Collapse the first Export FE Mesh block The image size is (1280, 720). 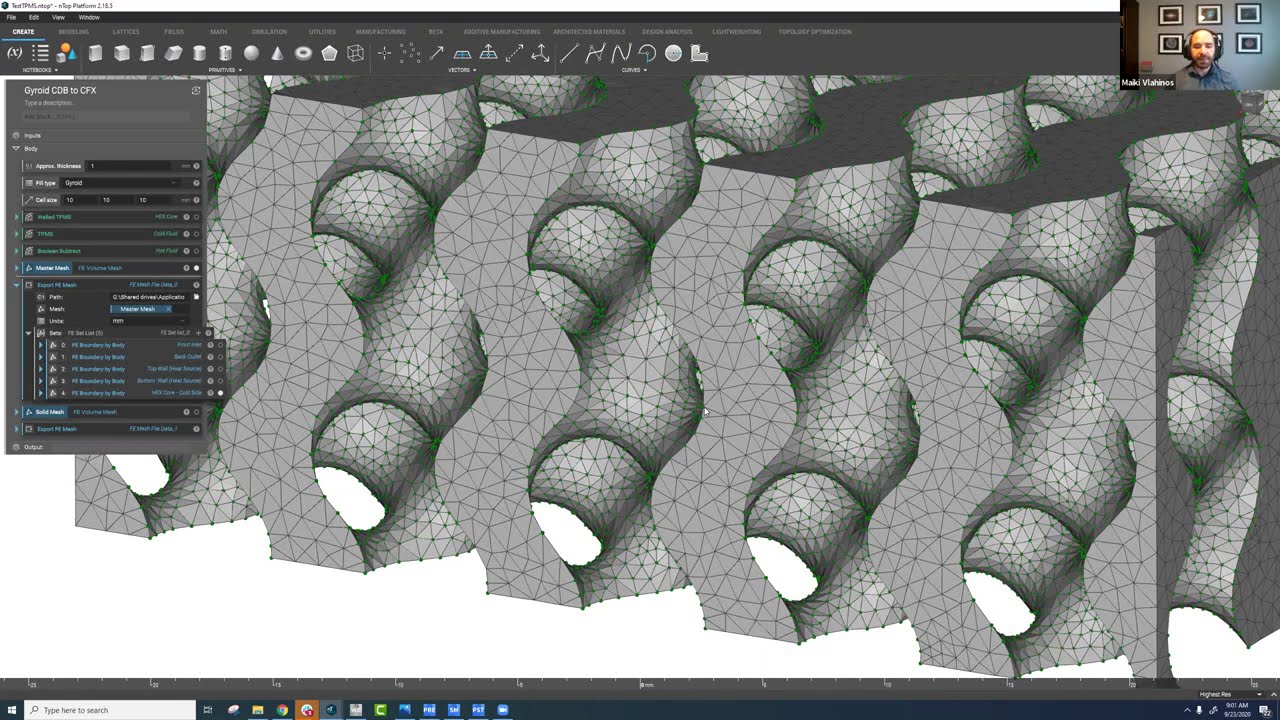[x=16, y=285]
